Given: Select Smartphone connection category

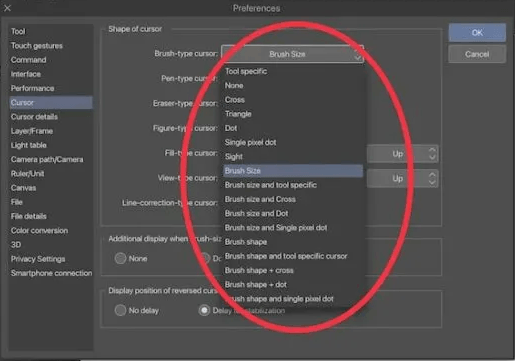Looking at the screenshot, I should [51, 273].
